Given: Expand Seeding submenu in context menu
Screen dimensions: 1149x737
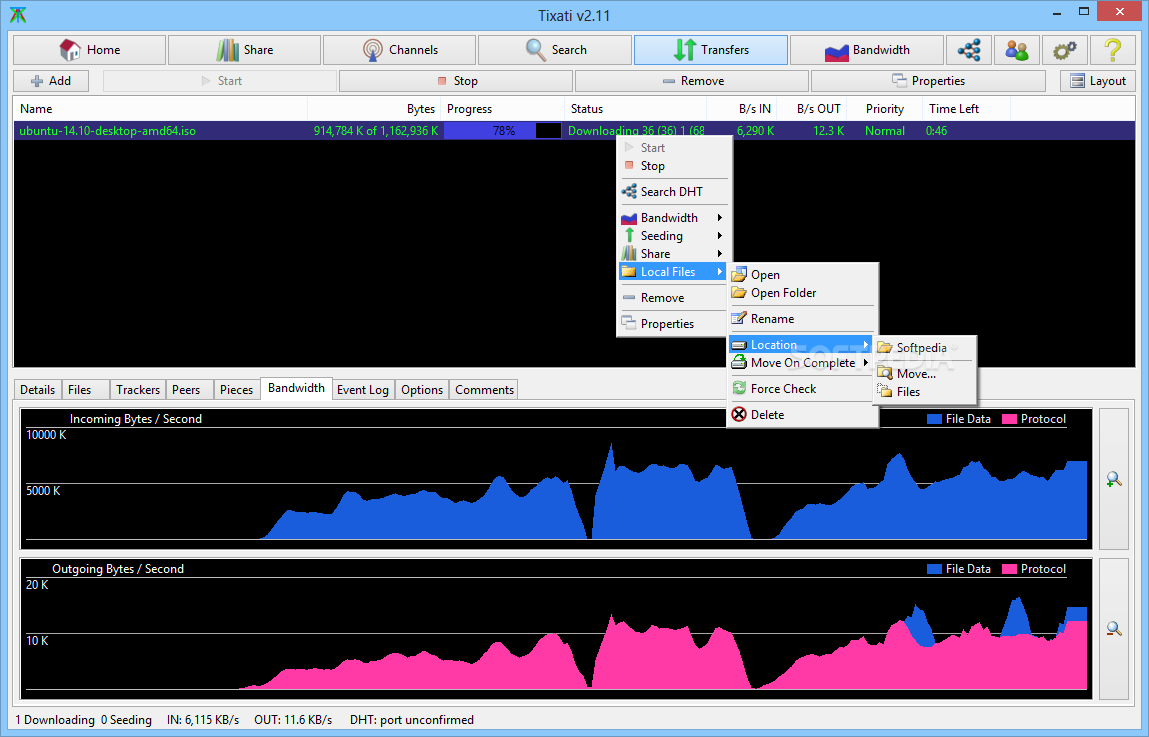Looking at the screenshot, I should pos(674,236).
